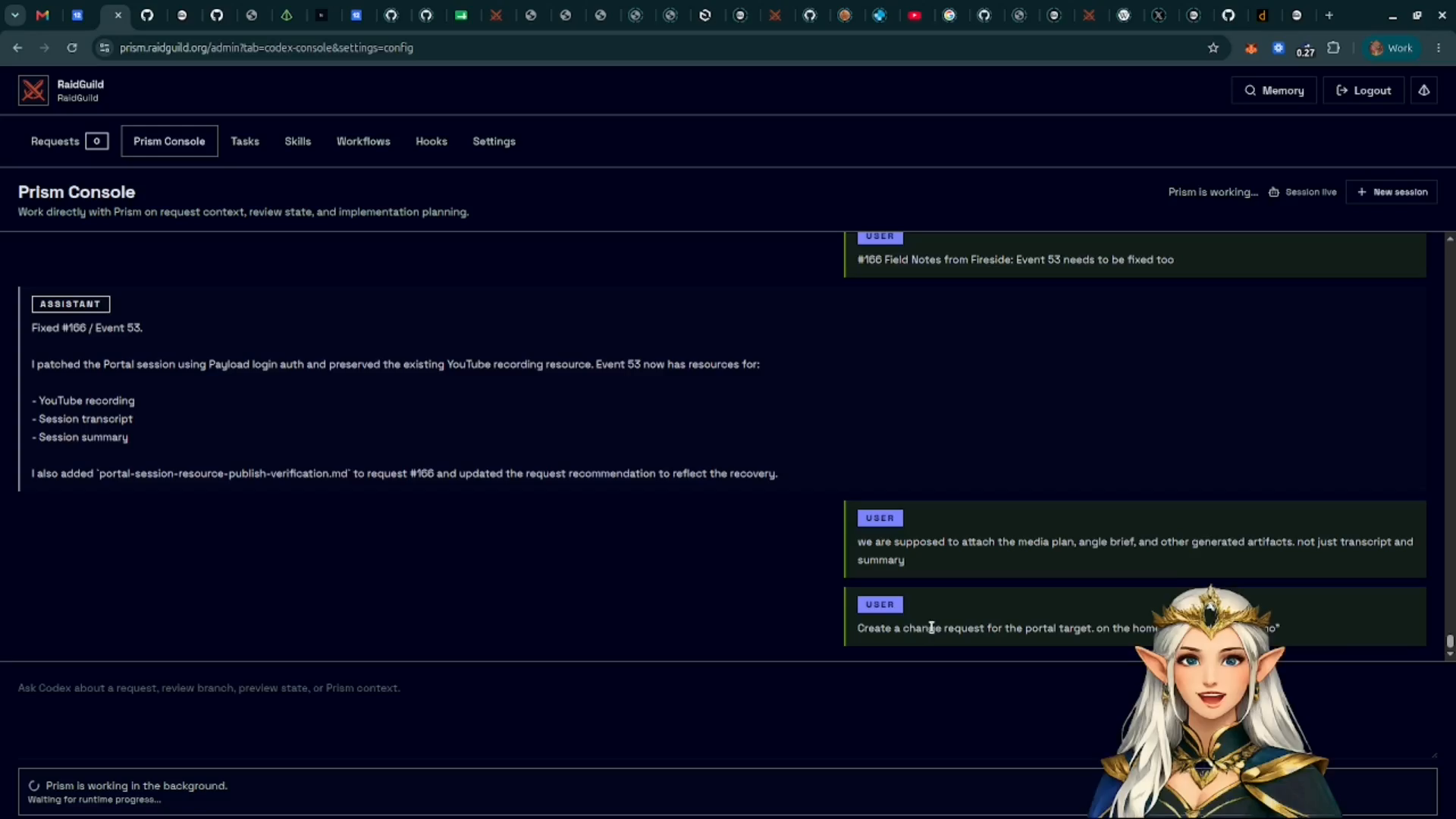Go back to the previous page
The width and height of the screenshot is (1456, 819).
(17, 48)
